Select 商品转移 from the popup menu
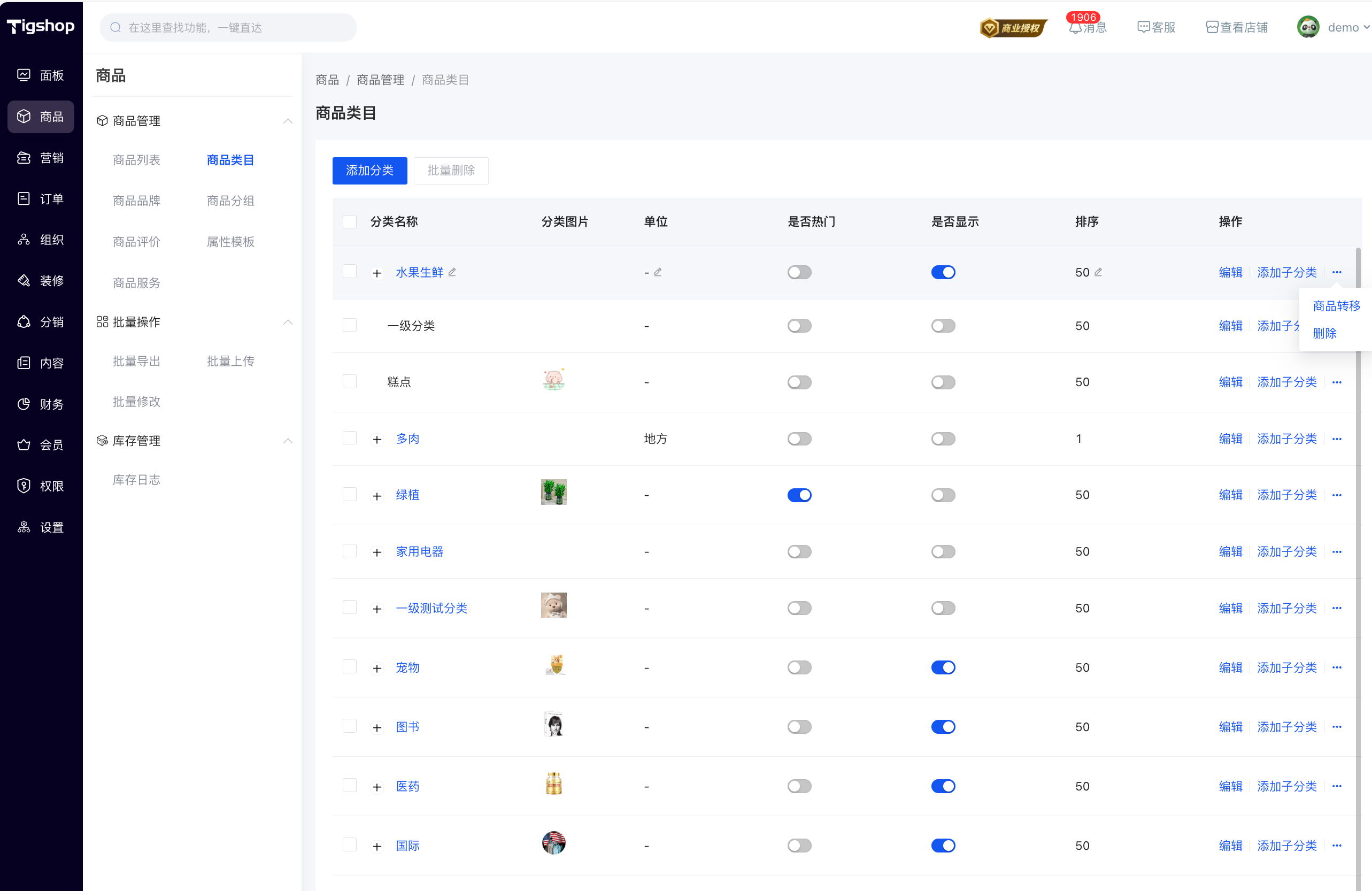 click(x=1336, y=306)
